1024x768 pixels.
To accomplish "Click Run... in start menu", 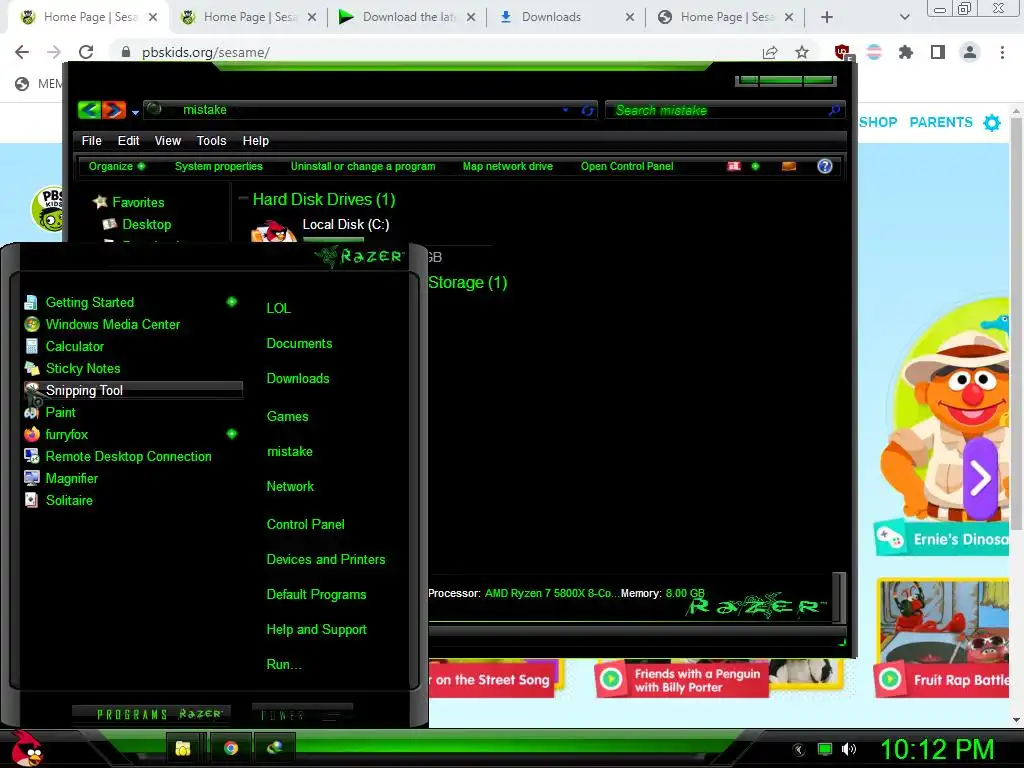I will coord(283,665).
